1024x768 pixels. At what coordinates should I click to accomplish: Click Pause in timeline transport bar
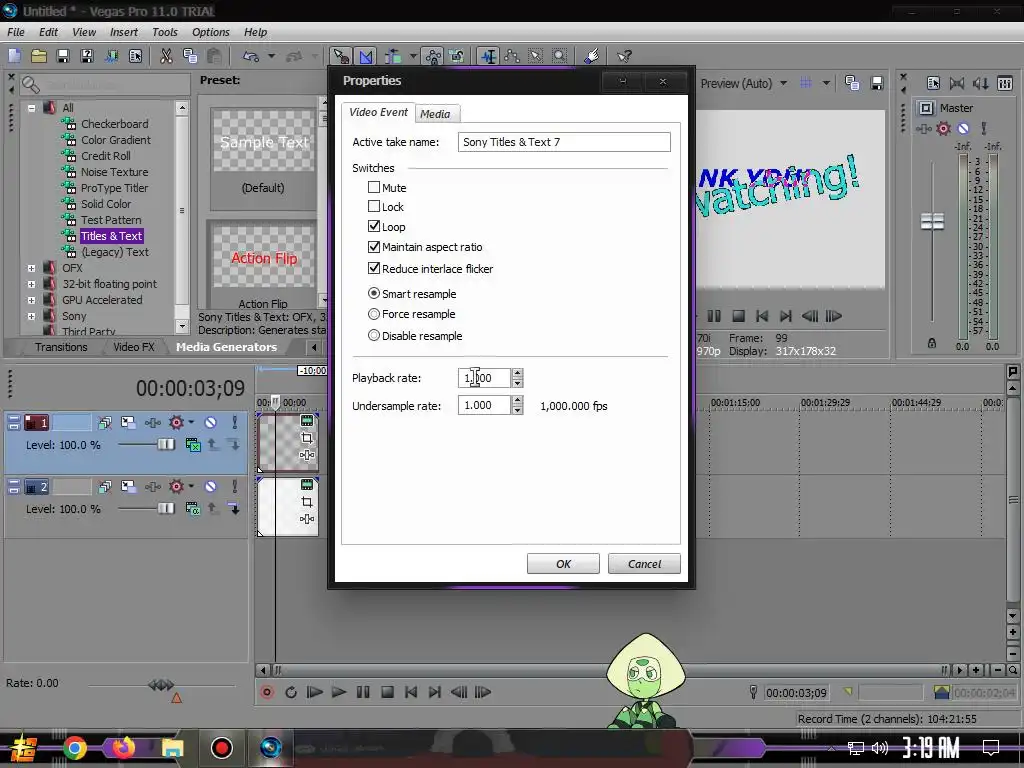coord(363,692)
